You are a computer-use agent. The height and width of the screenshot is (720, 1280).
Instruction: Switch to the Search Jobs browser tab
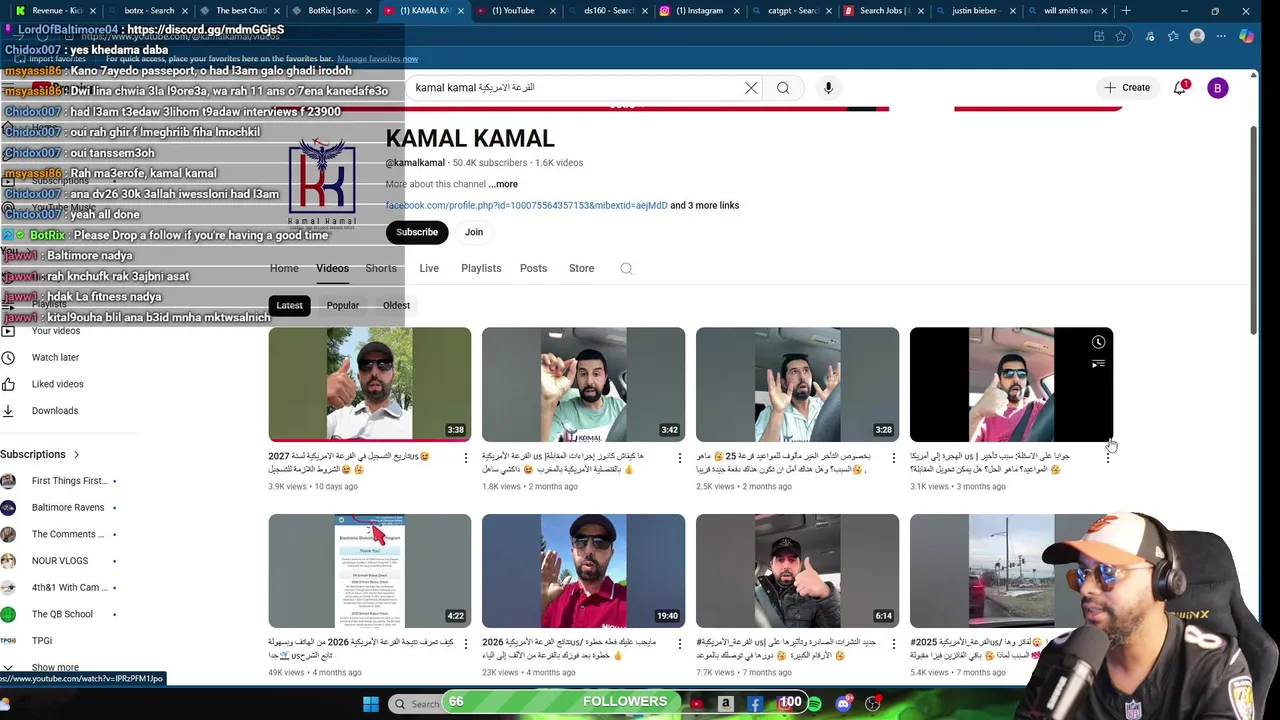pos(885,11)
